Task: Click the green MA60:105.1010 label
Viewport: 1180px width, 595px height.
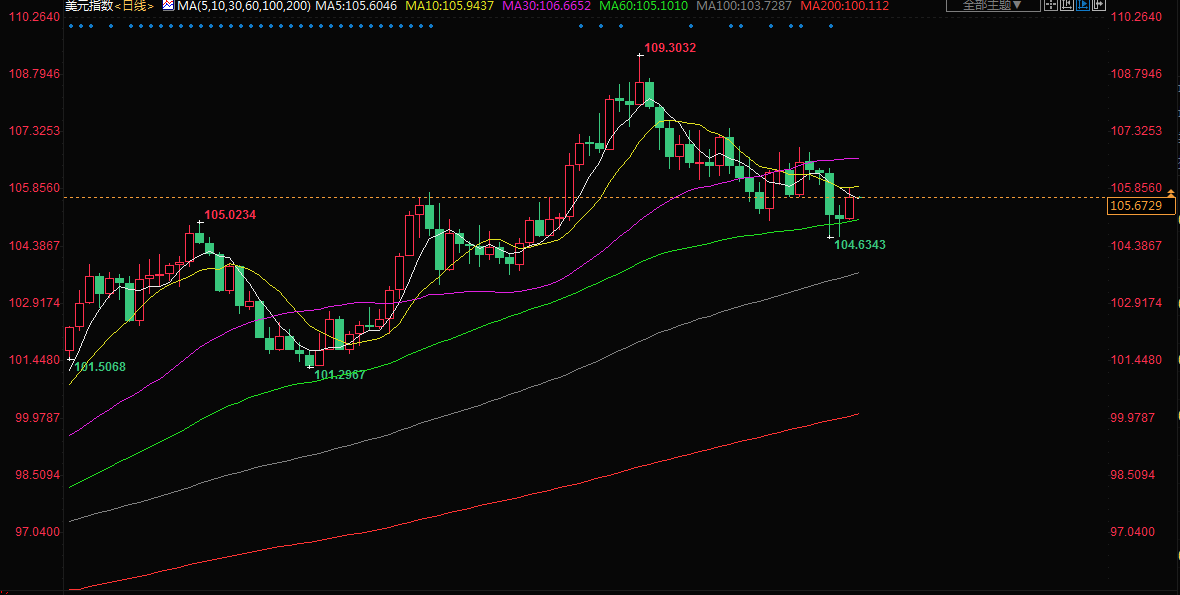Action: [x=643, y=6]
